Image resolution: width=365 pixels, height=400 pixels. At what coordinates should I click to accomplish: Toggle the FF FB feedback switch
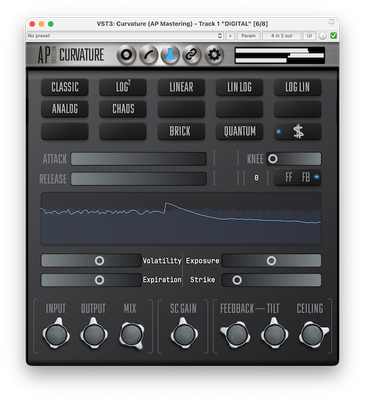point(298,177)
